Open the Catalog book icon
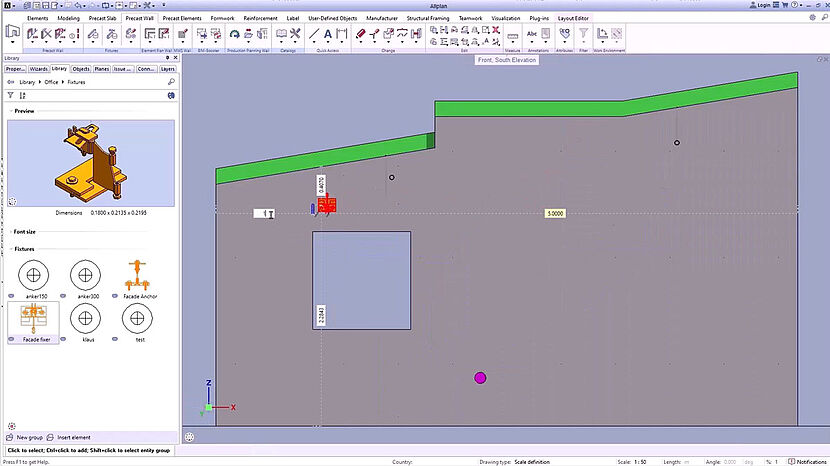This screenshot has height=466, width=830. click(x=282, y=34)
